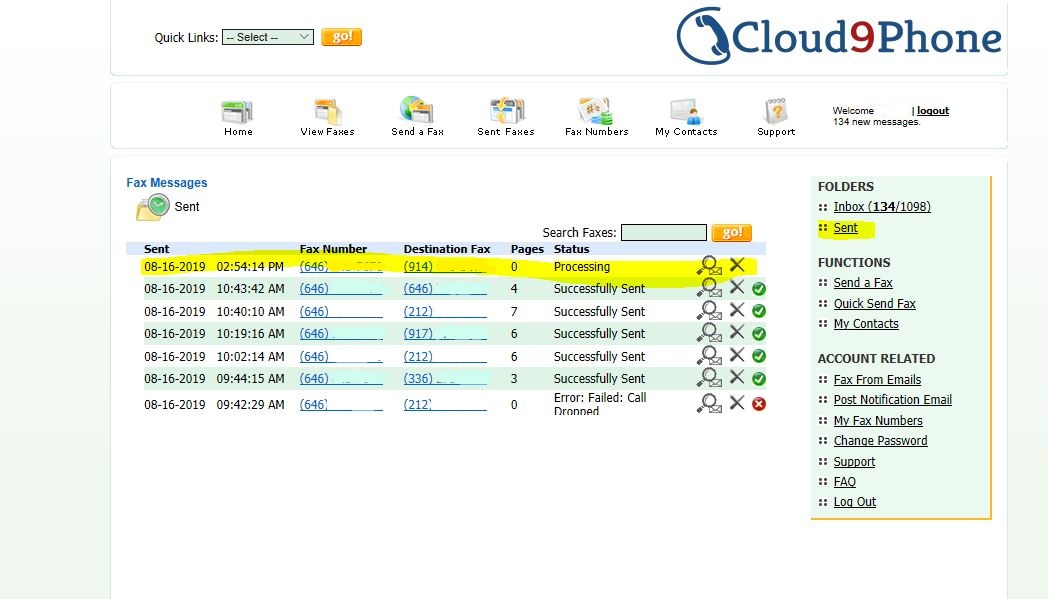View details of the 10:40:10 AM fax
The height and width of the screenshot is (599, 1048).
coord(709,311)
